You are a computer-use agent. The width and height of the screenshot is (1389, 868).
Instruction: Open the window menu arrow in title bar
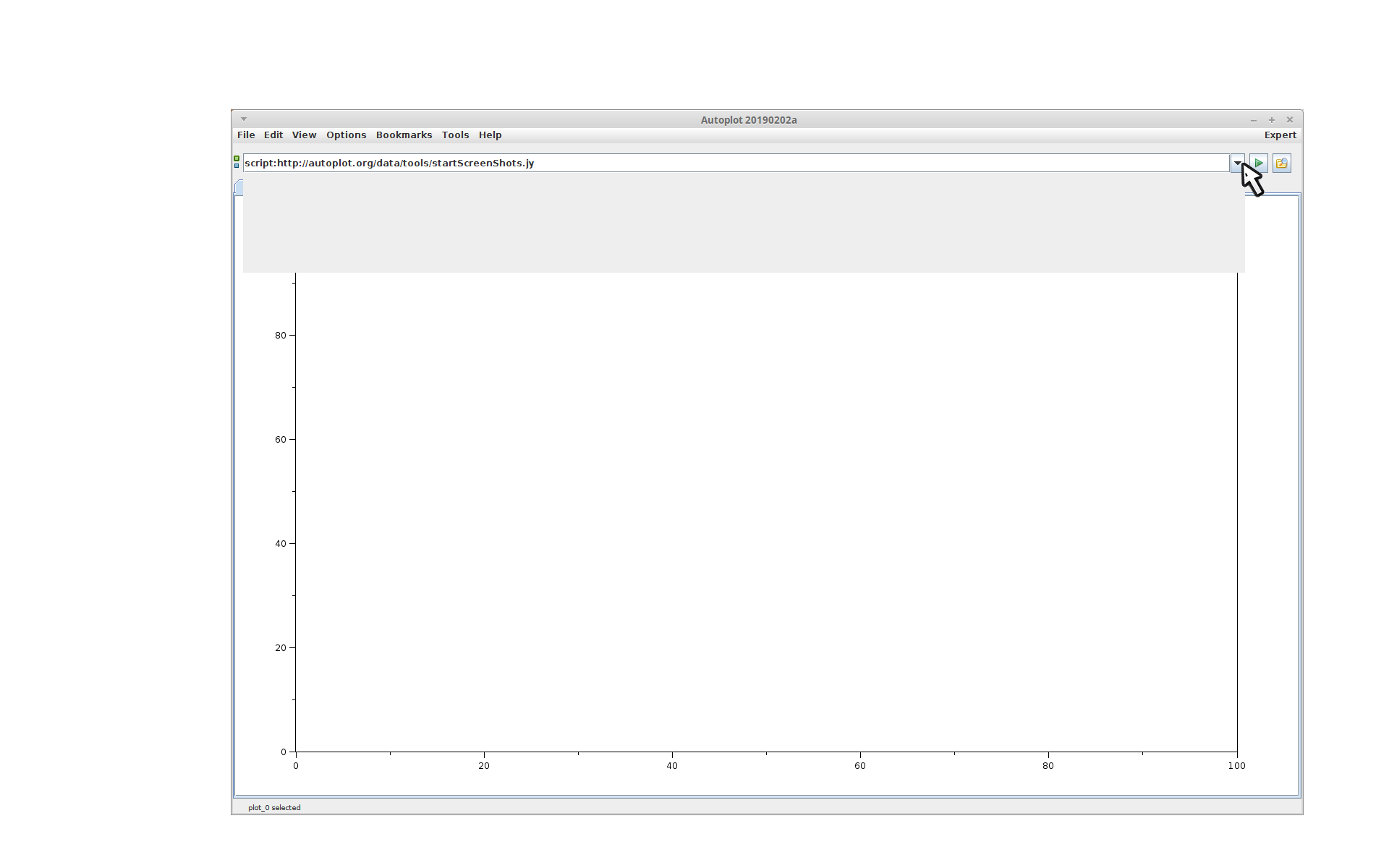coord(244,119)
